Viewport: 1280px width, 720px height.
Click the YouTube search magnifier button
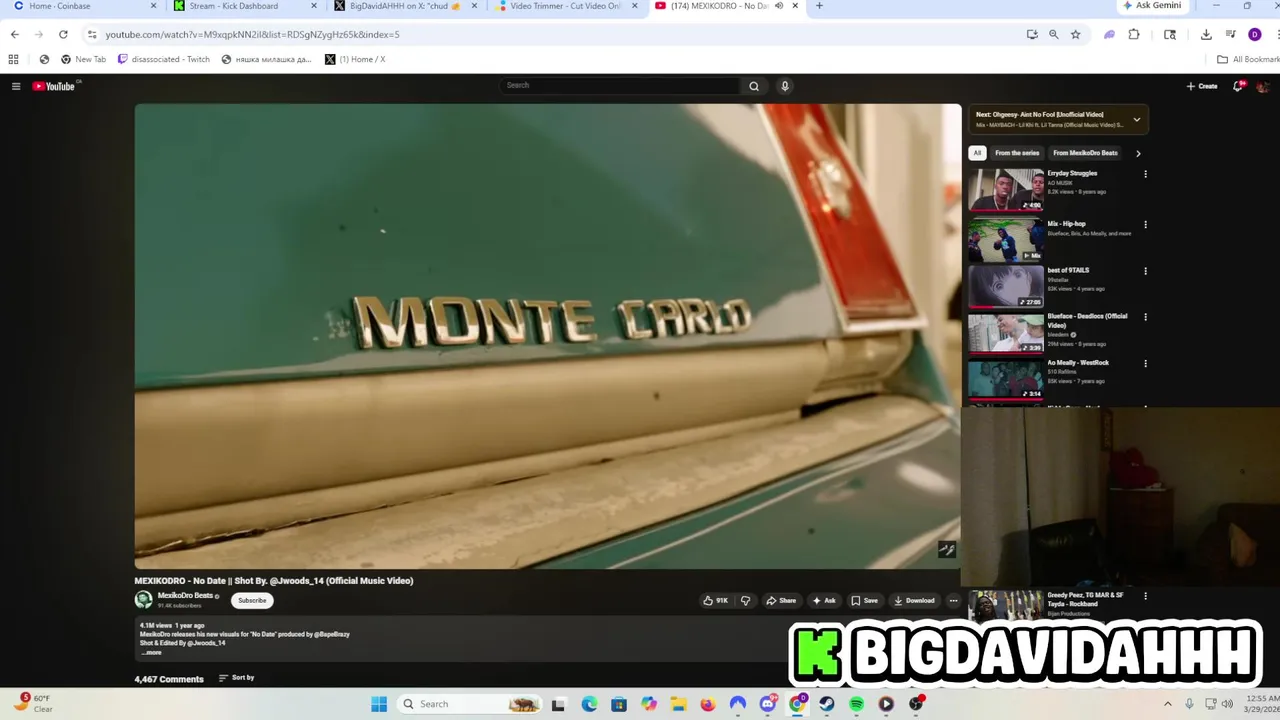(x=754, y=86)
